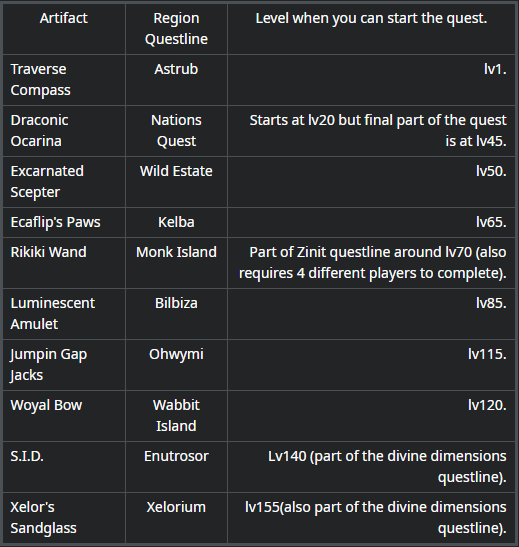Click the Xelor's Sandglass entry
The width and height of the screenshot is (519, 547).
click(x=44, y=517)
